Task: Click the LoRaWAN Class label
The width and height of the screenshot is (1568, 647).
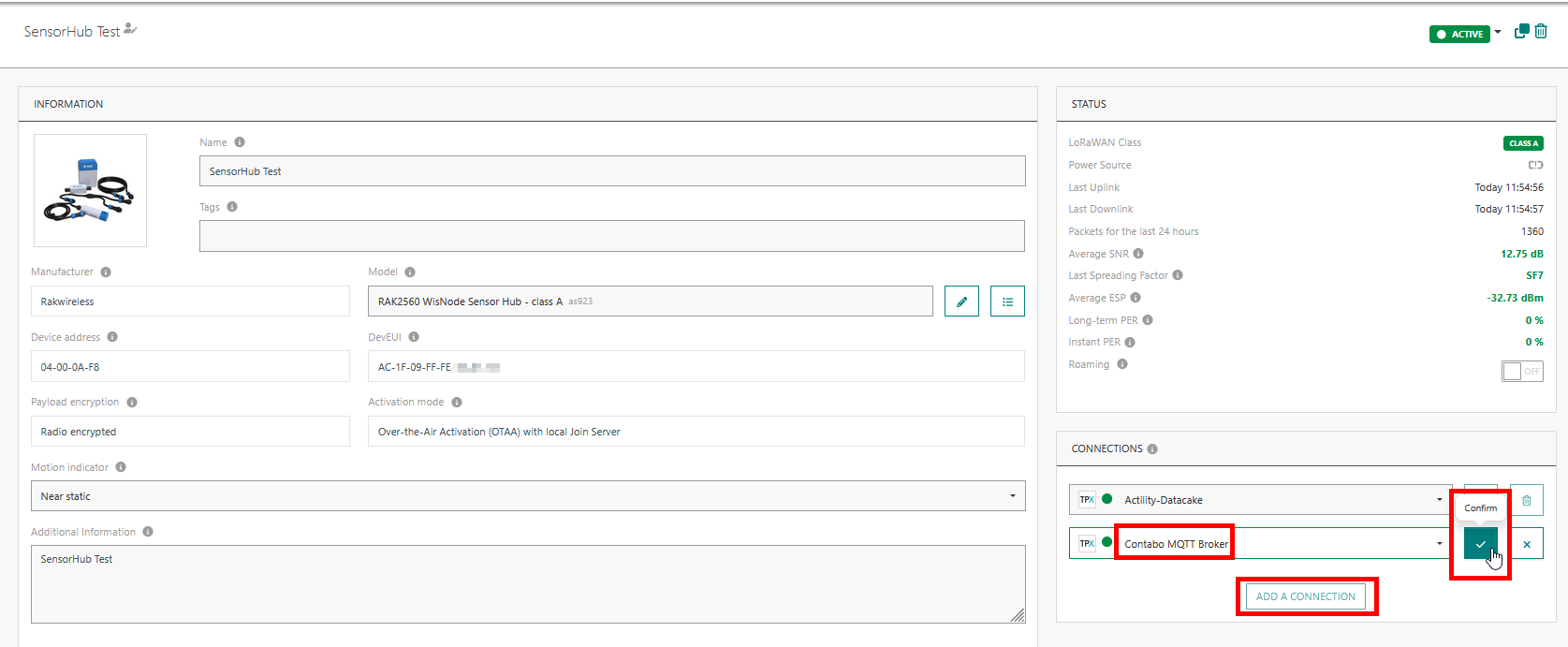Action: (x=1105, y=142)
